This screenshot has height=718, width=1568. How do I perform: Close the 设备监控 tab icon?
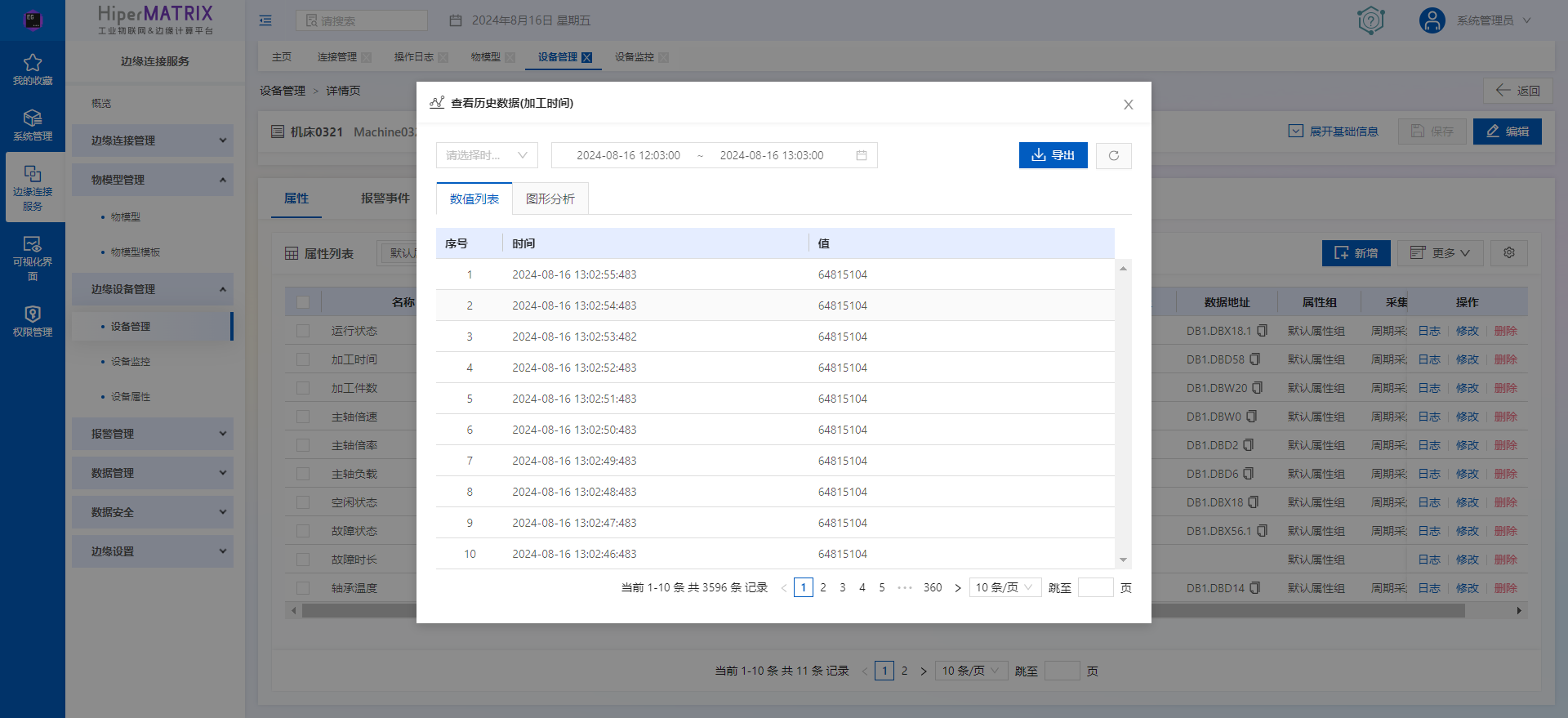click(x=663, y=57)
